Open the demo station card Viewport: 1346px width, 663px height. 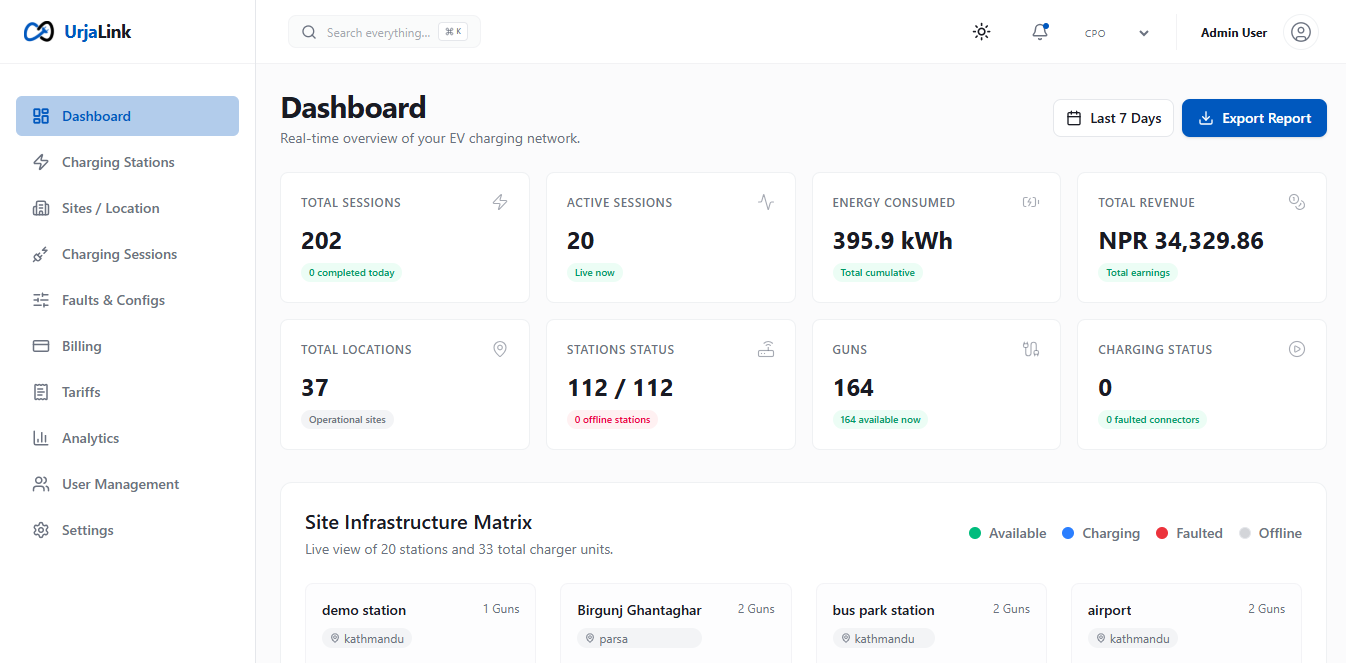coord(420,623)
